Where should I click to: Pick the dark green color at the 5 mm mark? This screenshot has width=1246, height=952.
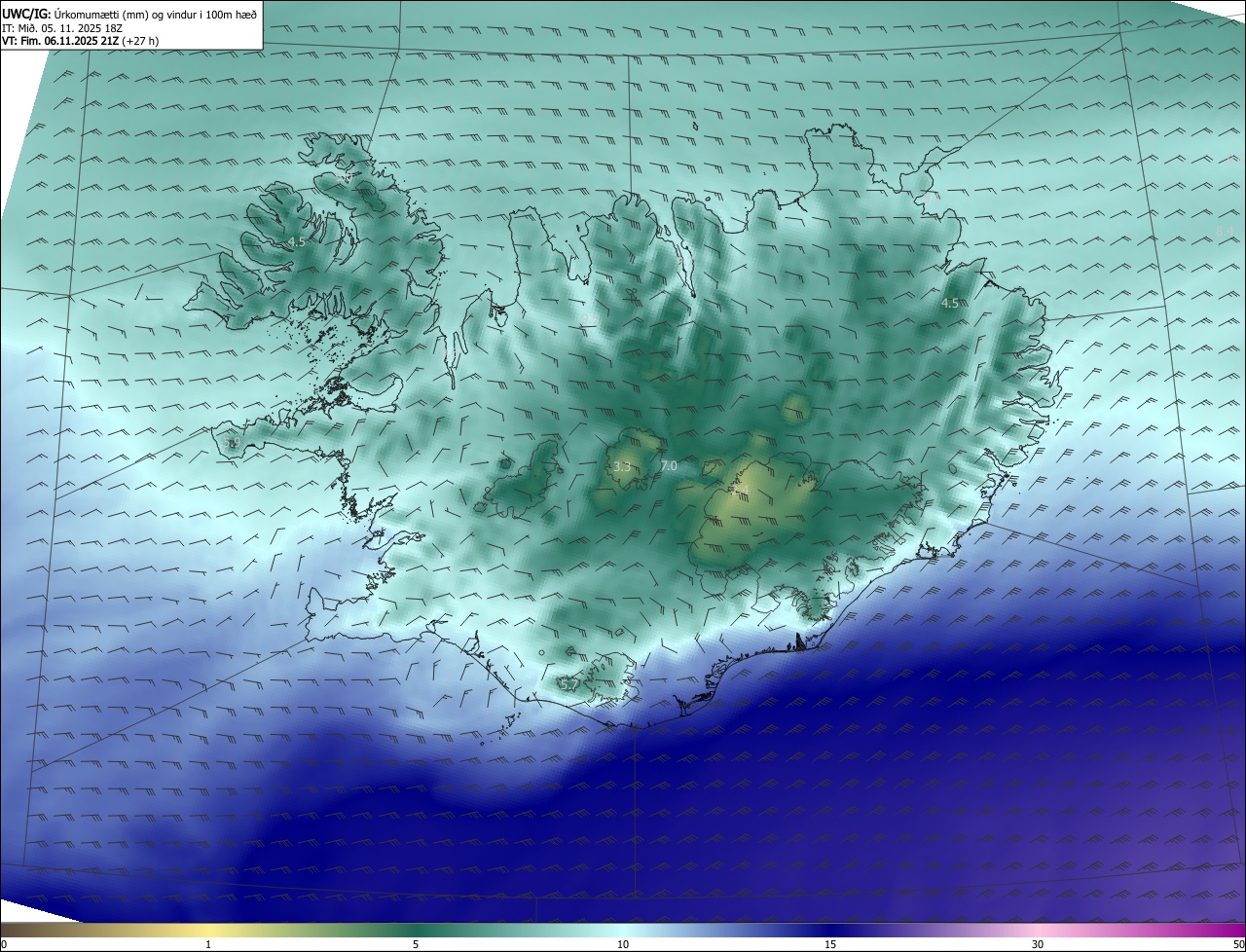click(x=416, y=930)
